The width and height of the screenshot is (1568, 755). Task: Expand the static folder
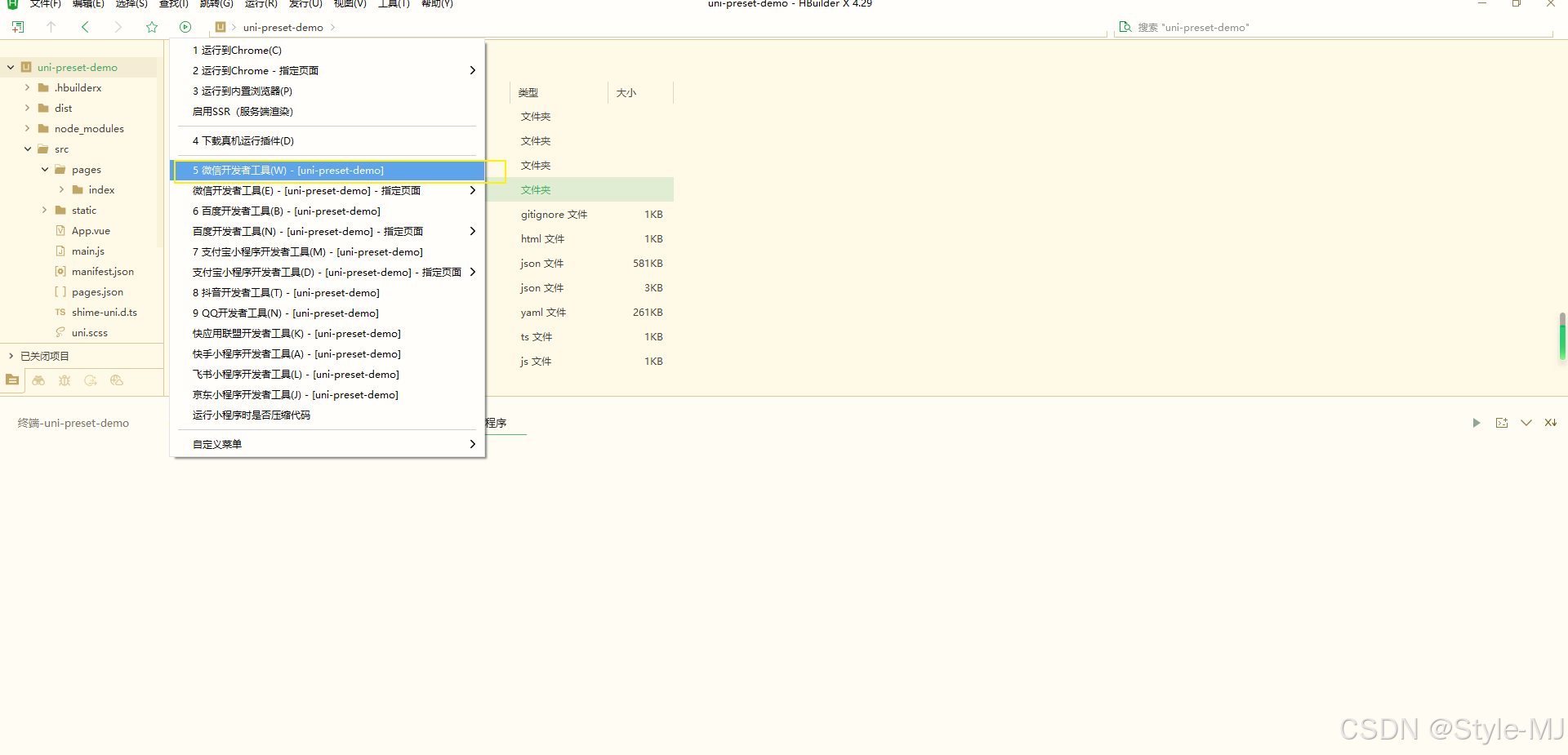45,211
